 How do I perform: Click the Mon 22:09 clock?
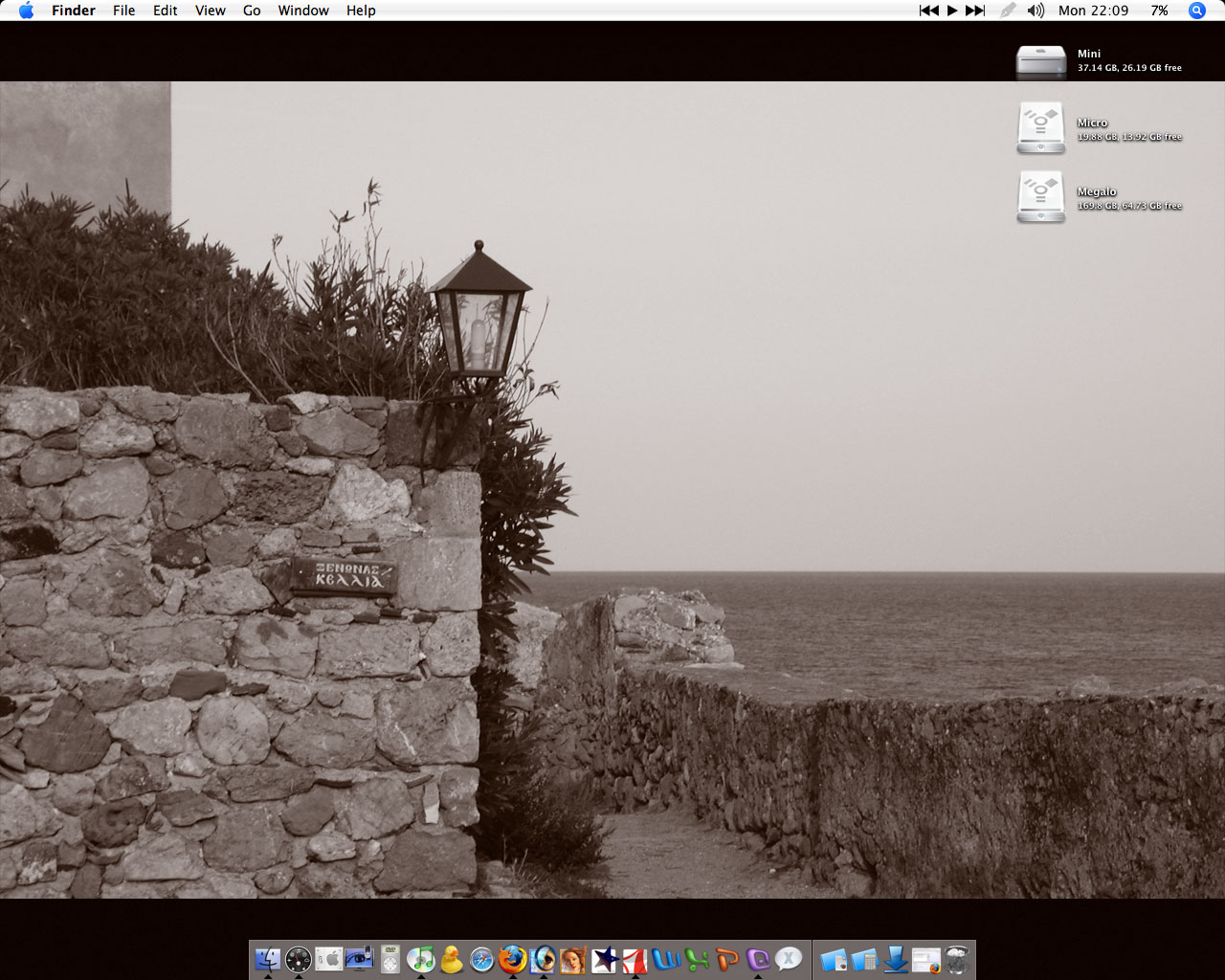[1093, 11]
